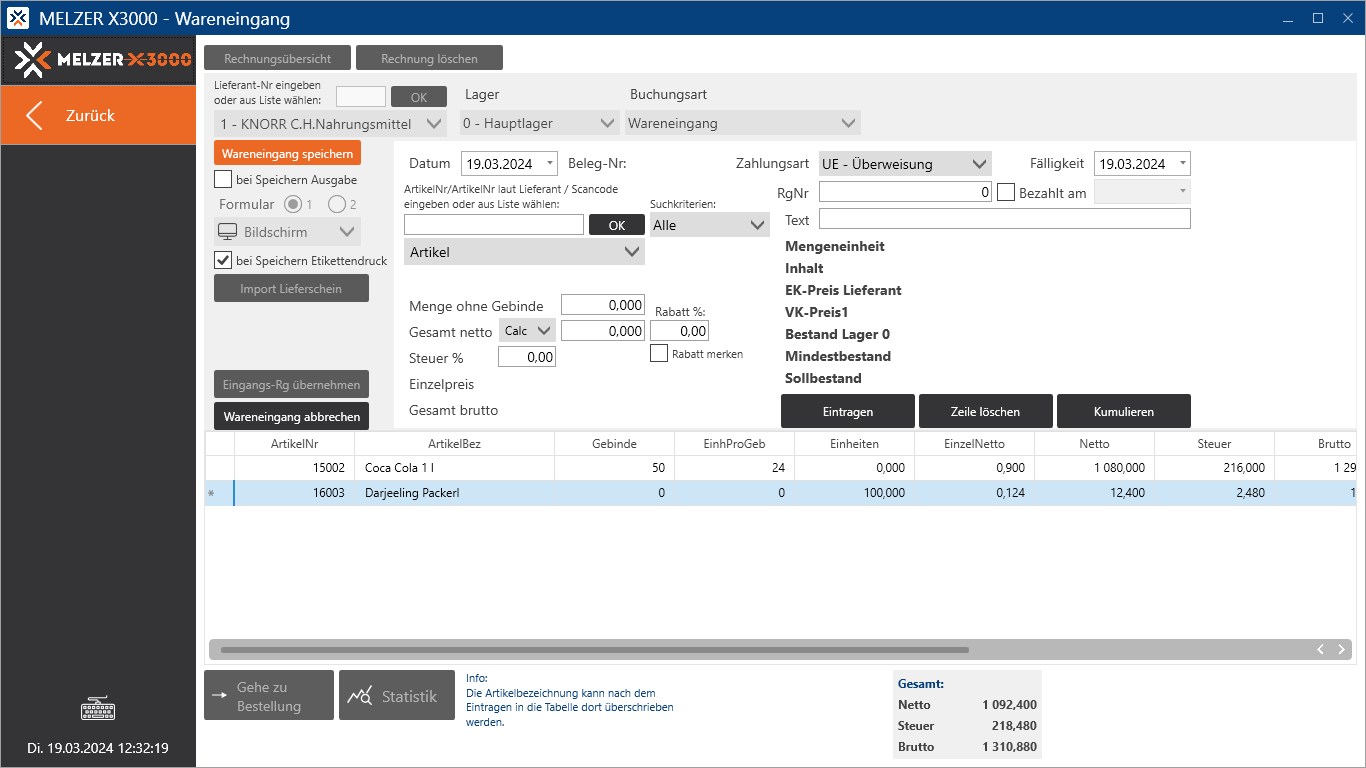Open the Rechnungsübersicht tab

pos(277,58)
